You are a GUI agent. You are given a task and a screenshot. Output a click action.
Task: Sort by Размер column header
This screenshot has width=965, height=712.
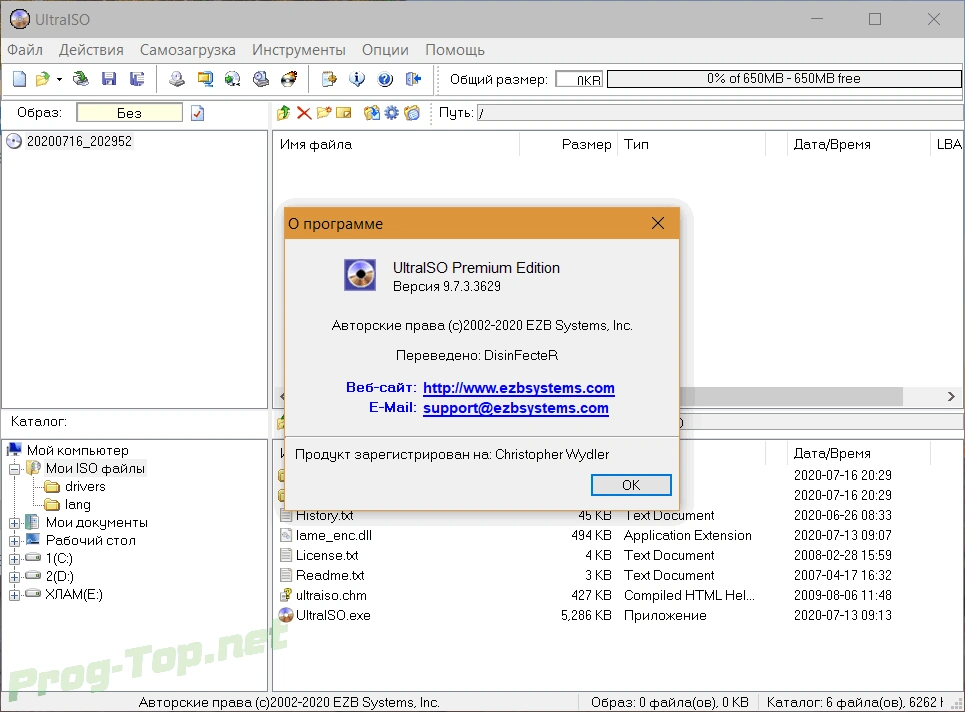[x=569, y=145]
